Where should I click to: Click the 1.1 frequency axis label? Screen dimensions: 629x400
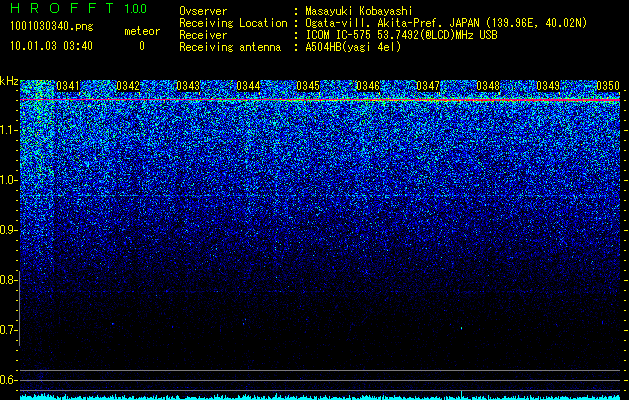[x=9, y=130]
